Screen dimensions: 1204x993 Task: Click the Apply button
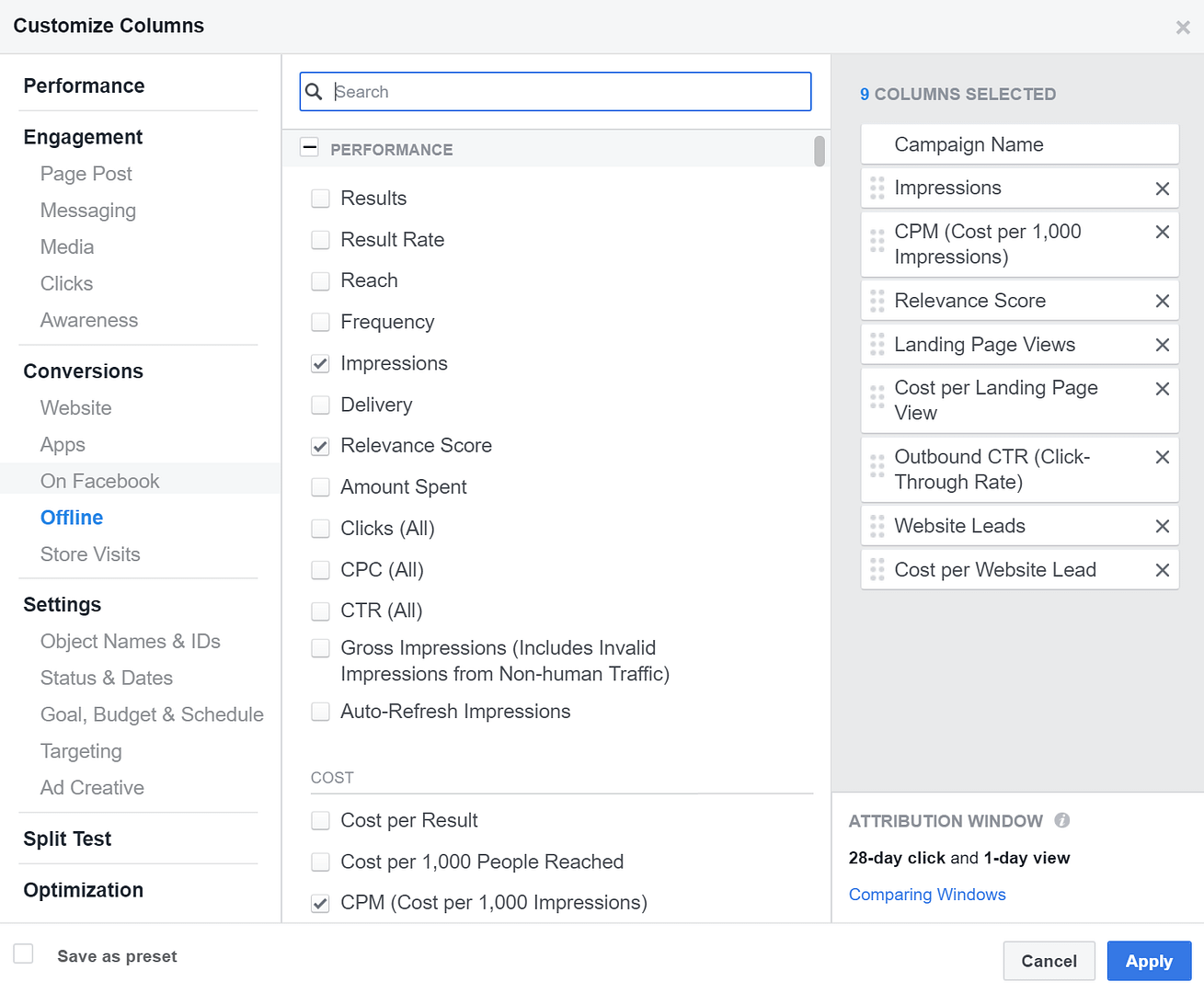pos(1148,960)
